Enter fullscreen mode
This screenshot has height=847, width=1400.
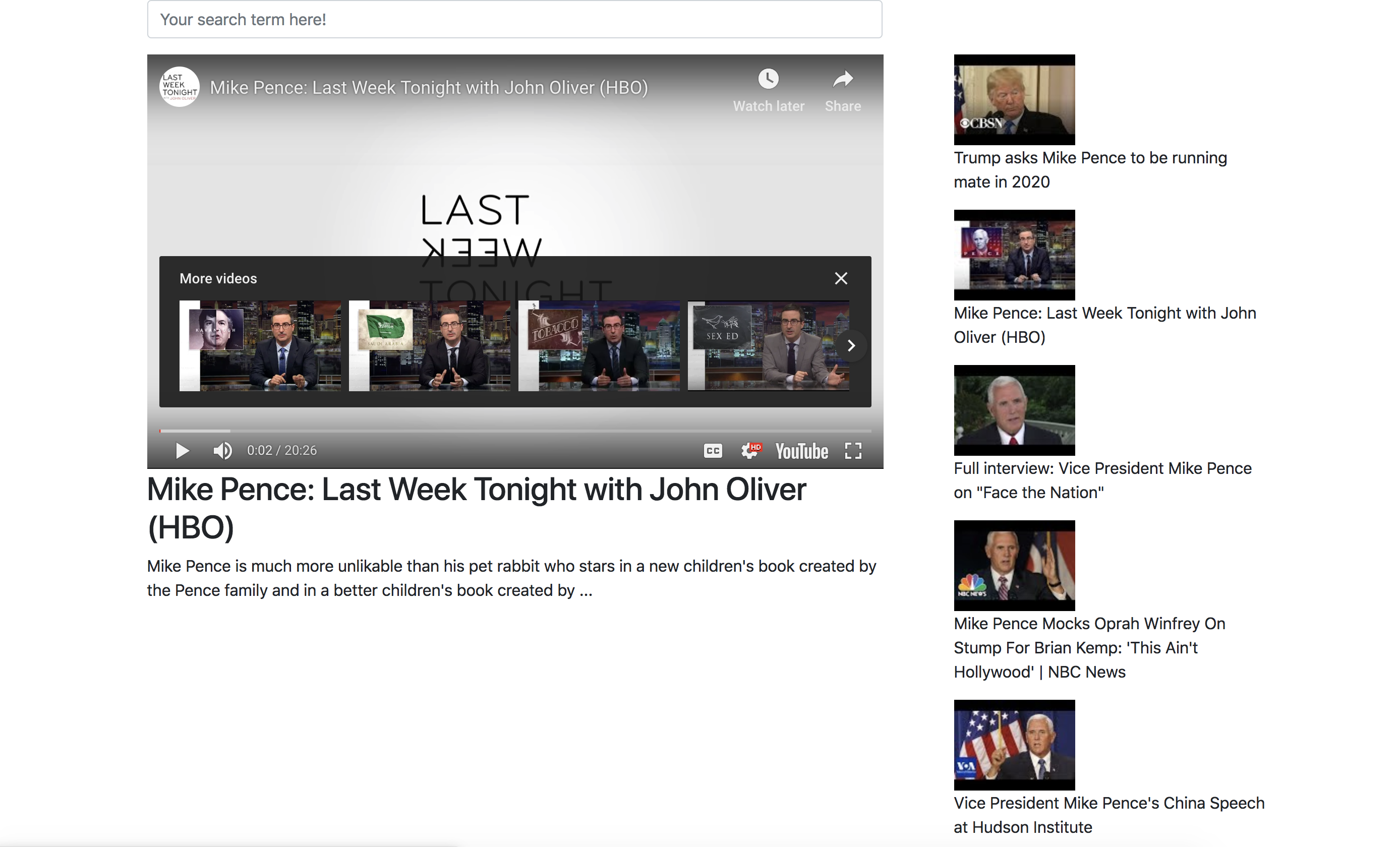point(853,451)
